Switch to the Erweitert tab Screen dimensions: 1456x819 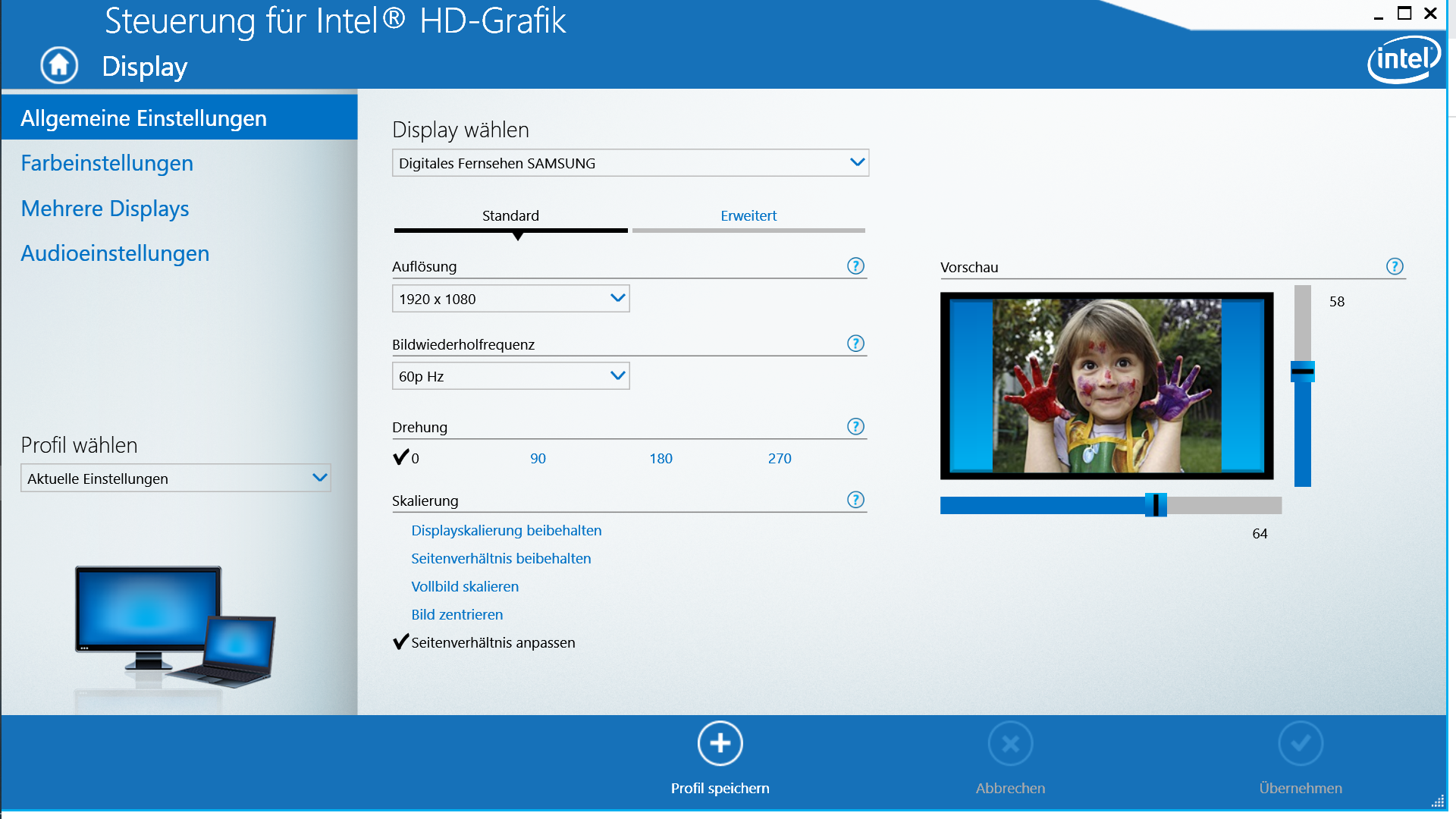pyautogui.click(x=748, y=216)
